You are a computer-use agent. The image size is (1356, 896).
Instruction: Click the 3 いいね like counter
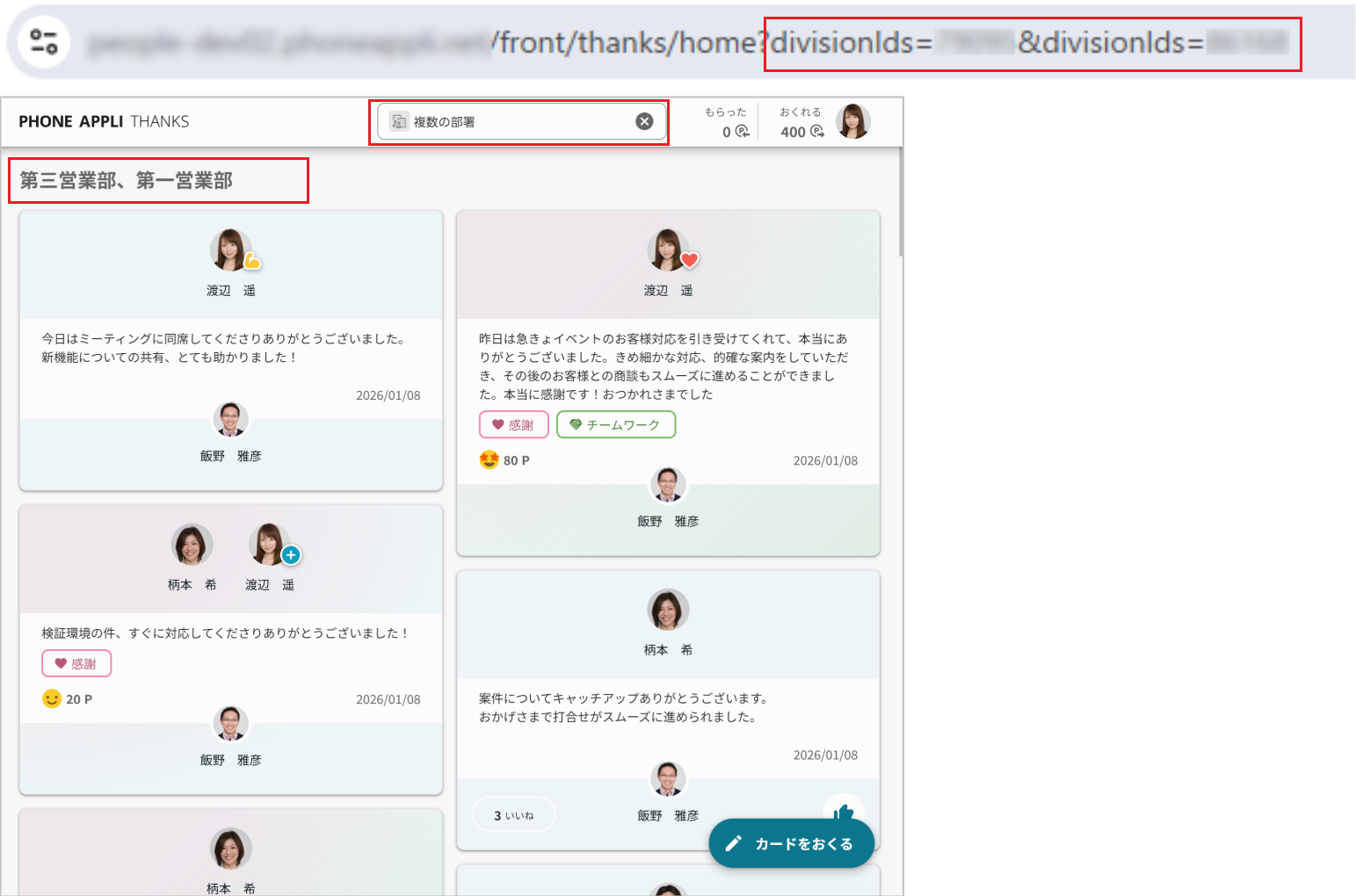[x=513, y=813]
